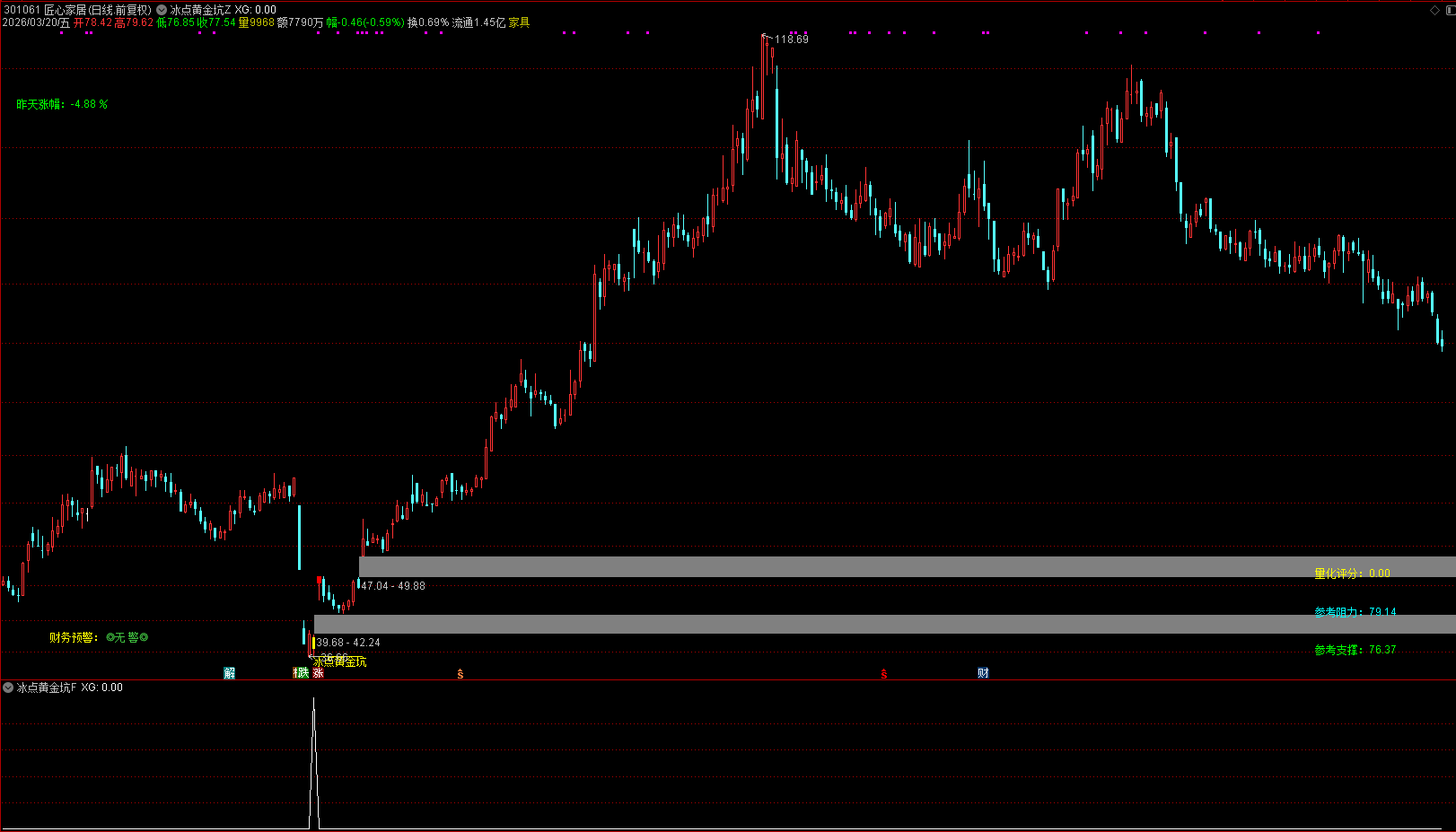This screenshot has width=1456, height=832.
Task: Click the orange S event marker
Action: (460, 674)
